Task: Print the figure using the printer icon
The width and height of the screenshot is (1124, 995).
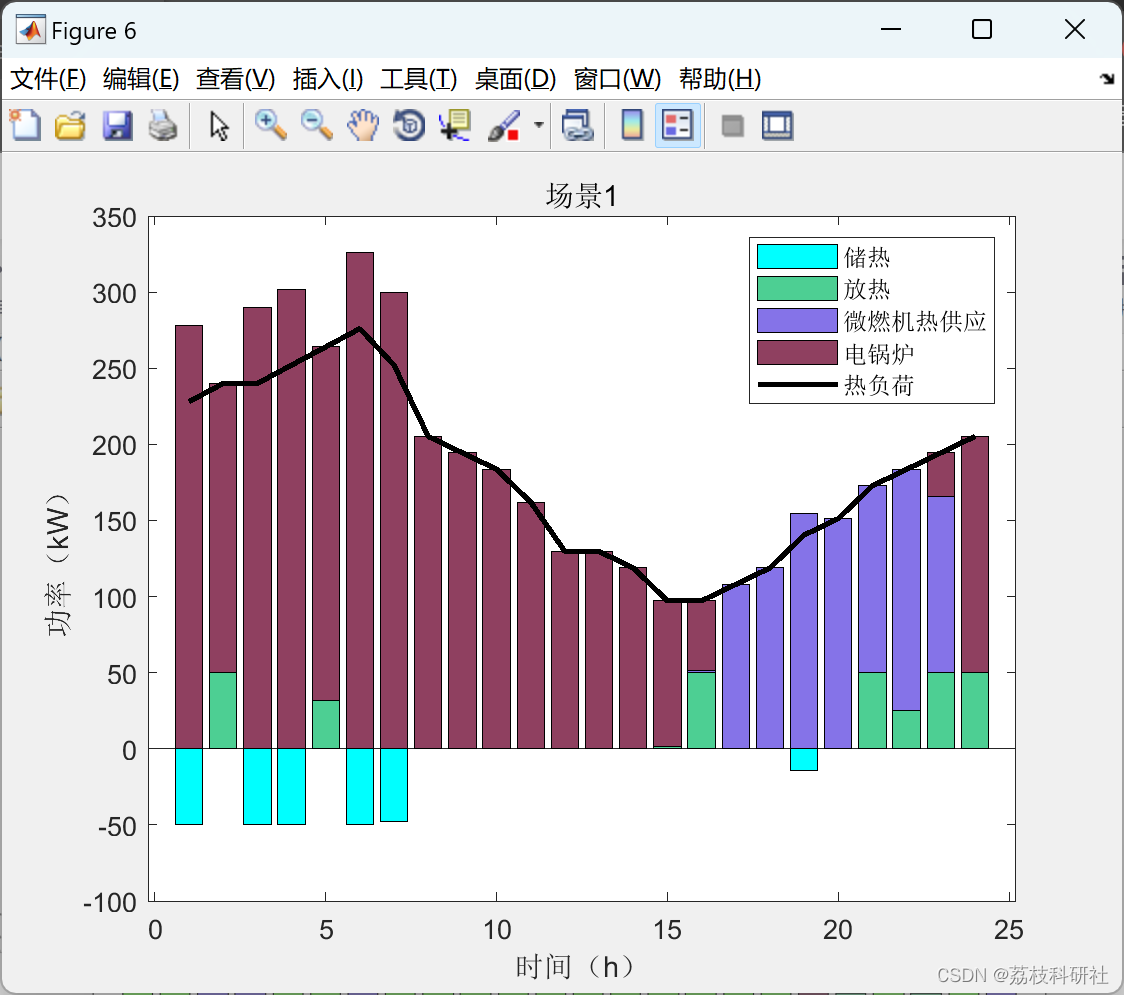Action: (x=163, y=125)
